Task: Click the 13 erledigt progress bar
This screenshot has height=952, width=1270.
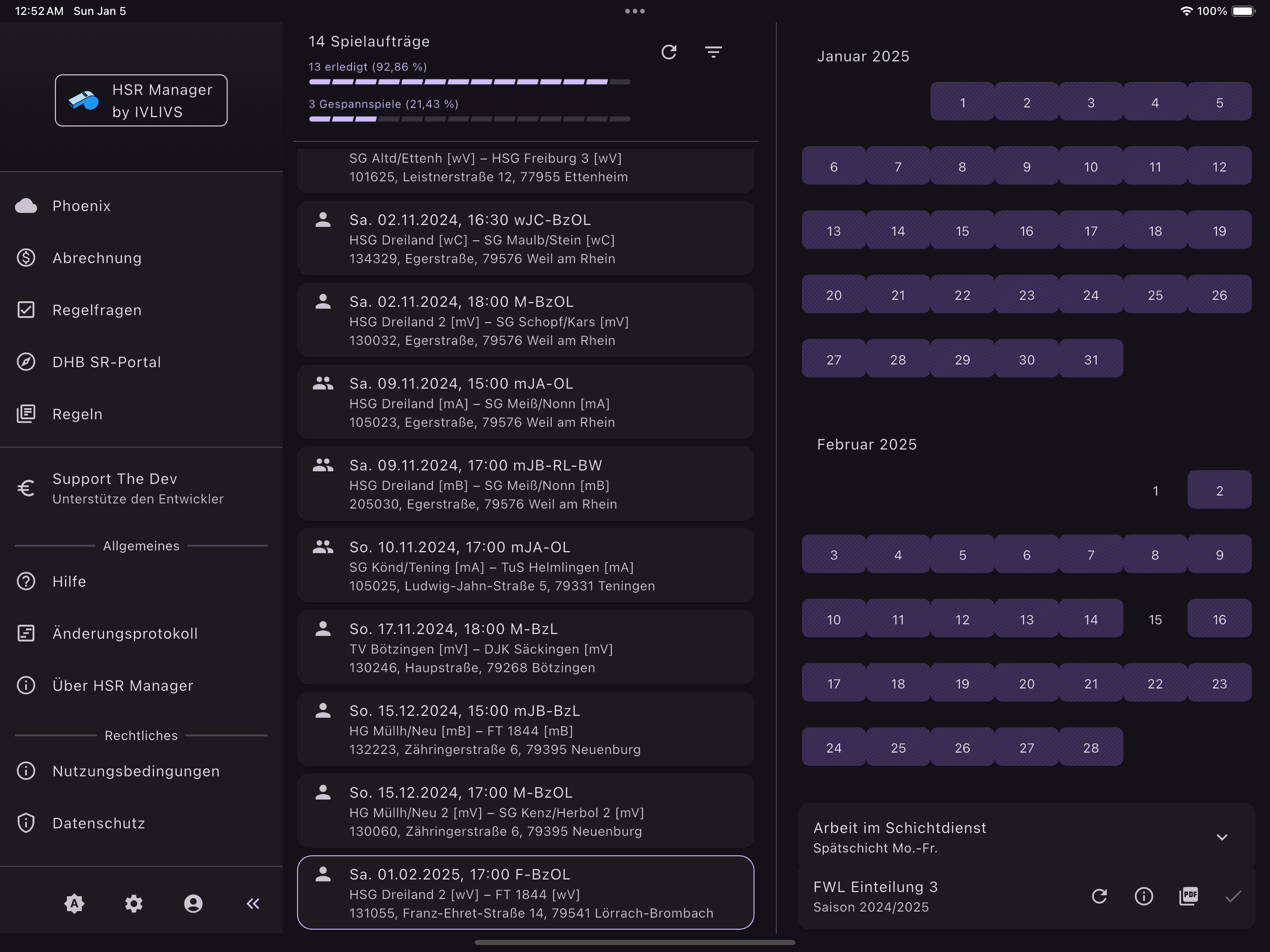Action: [x=470, y=81]
